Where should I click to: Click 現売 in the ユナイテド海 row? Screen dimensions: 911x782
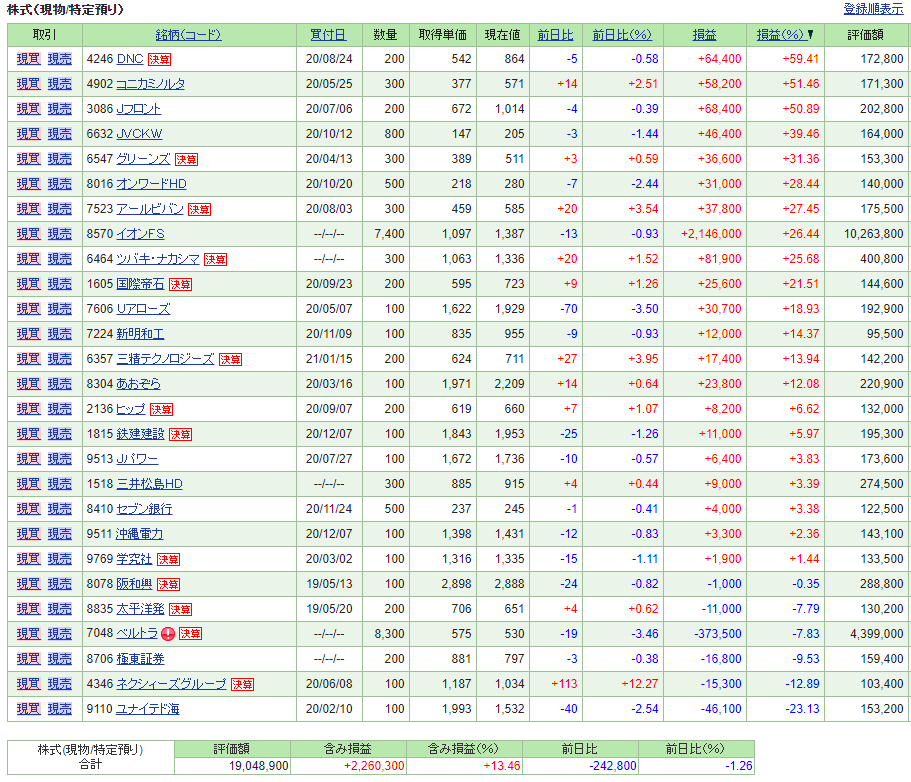(60, 708)
